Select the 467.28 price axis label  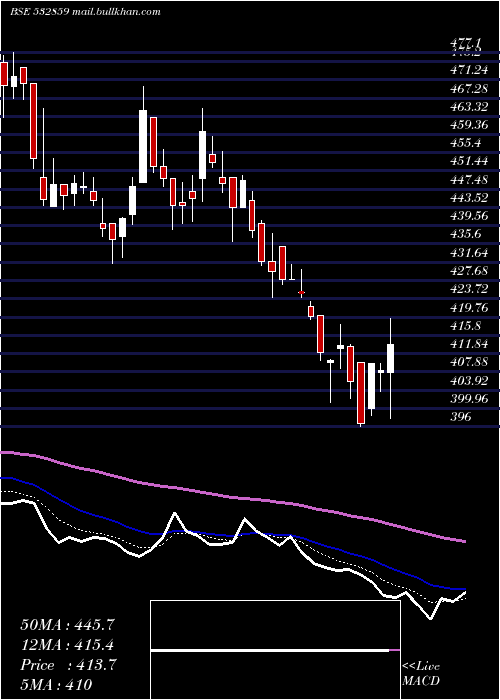[469, 88]
